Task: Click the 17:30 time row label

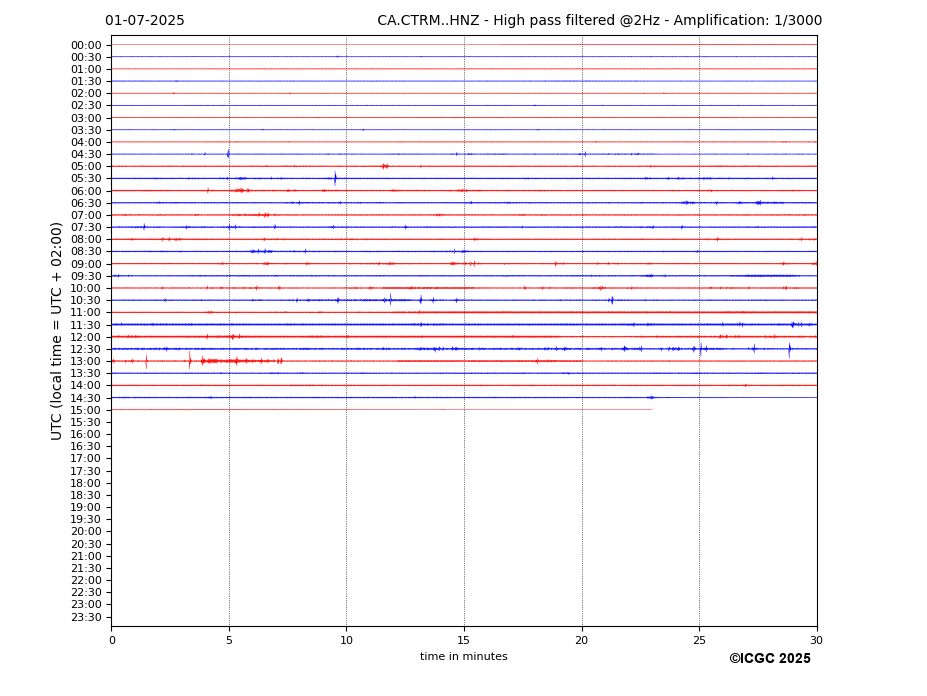Action: 86,472
